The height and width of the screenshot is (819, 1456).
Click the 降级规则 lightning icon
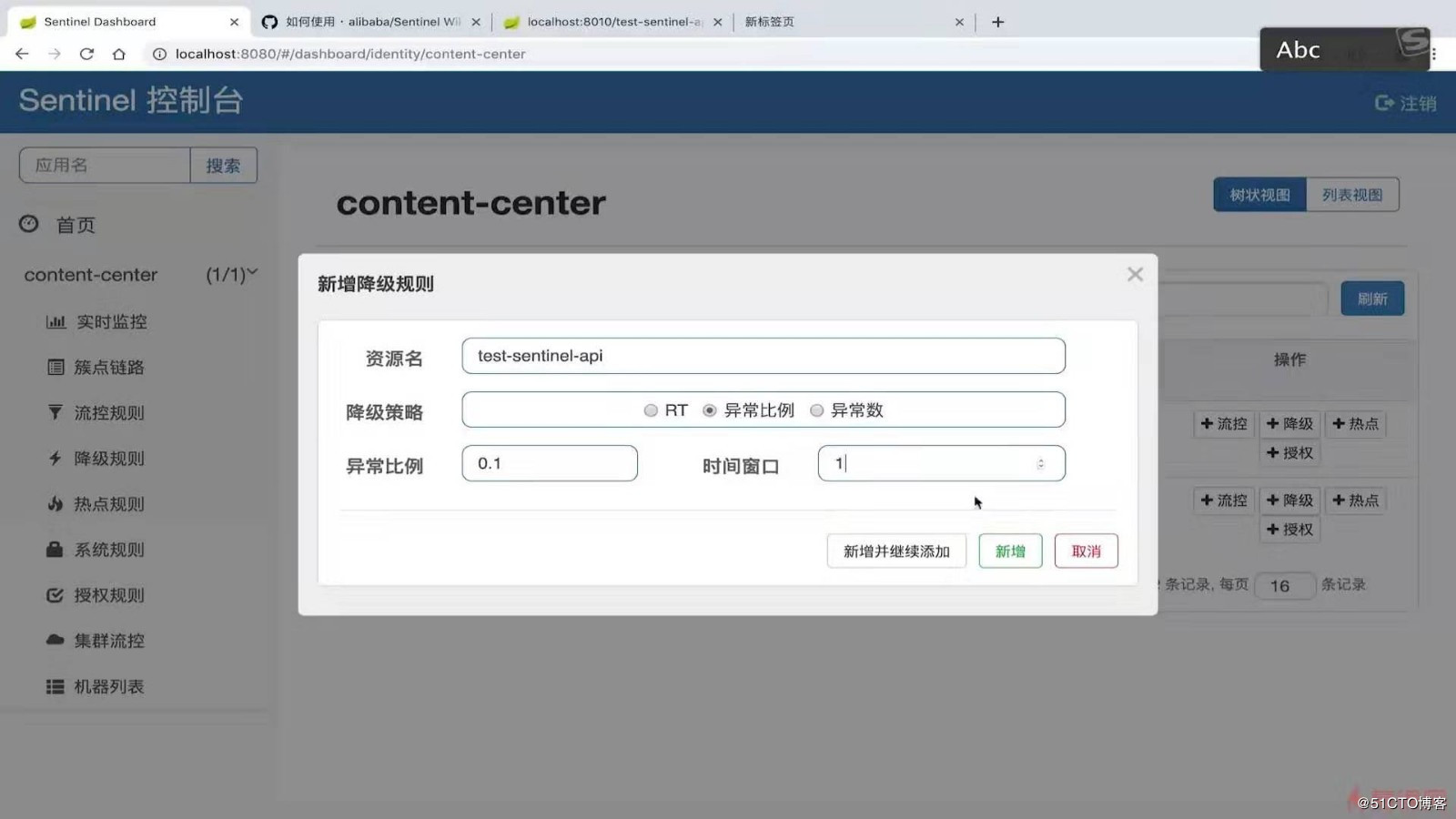[56, 458]
